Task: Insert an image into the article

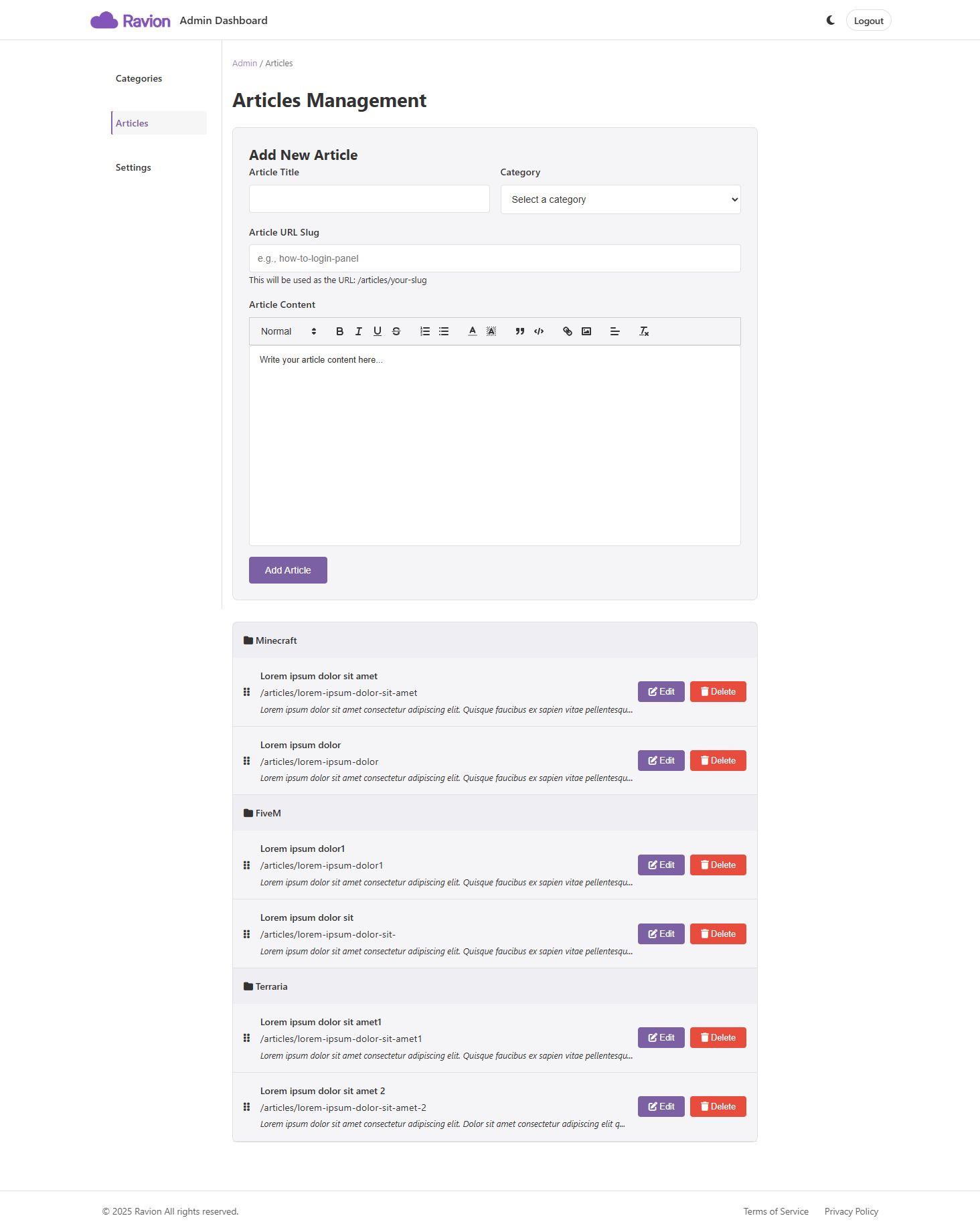Action: click(x=586, y=331)
